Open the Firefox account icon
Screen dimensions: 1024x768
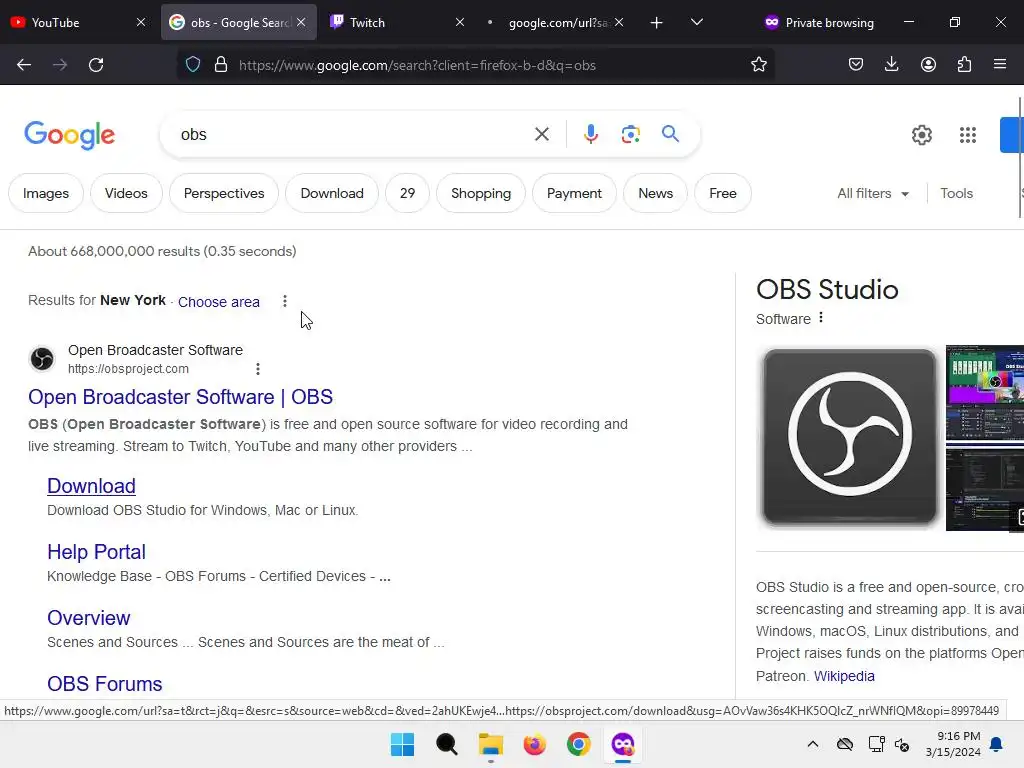[x=928, y=65]
